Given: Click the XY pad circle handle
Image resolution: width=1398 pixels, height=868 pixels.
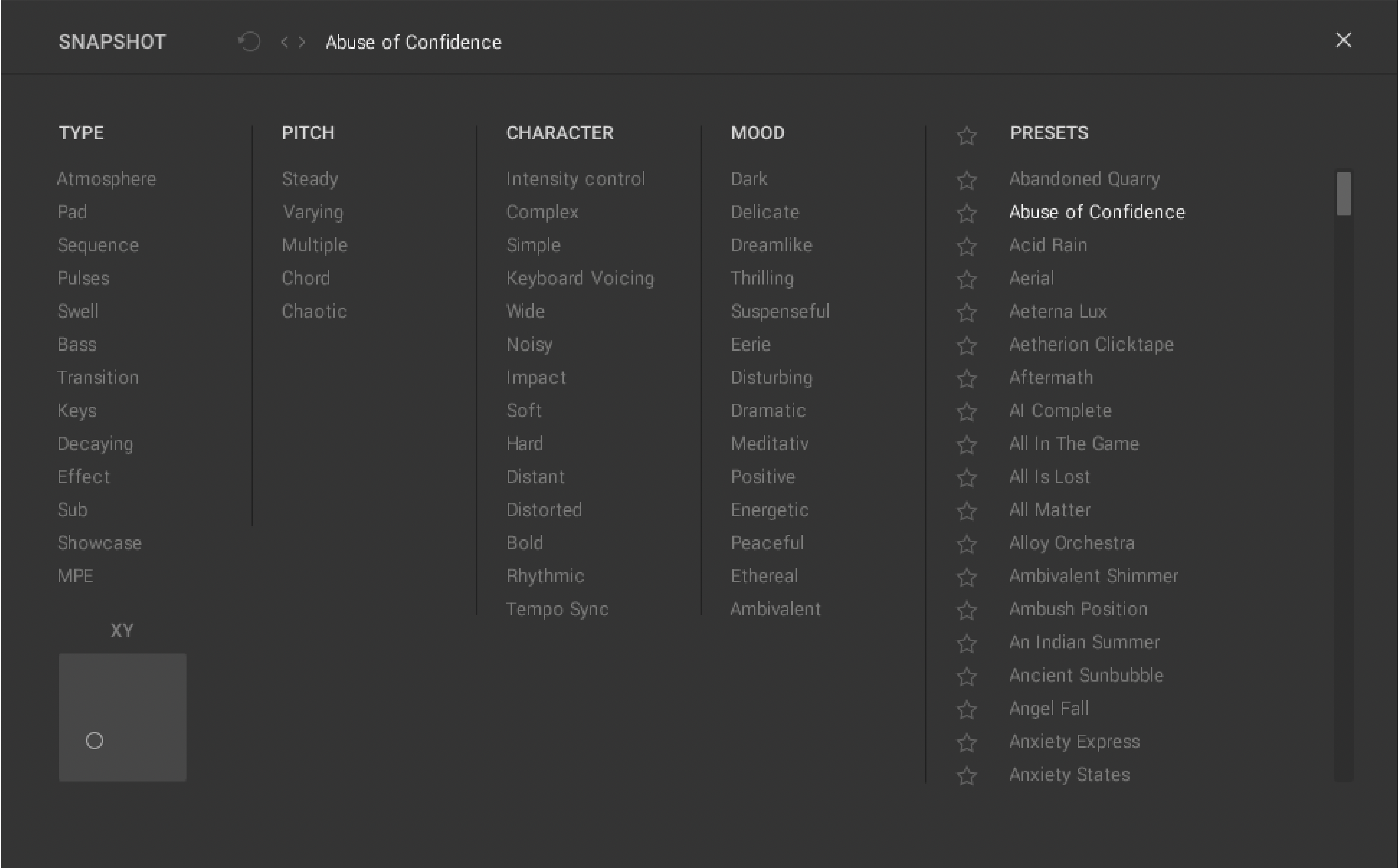Looking at the screenshot, I should pos(95,741).
